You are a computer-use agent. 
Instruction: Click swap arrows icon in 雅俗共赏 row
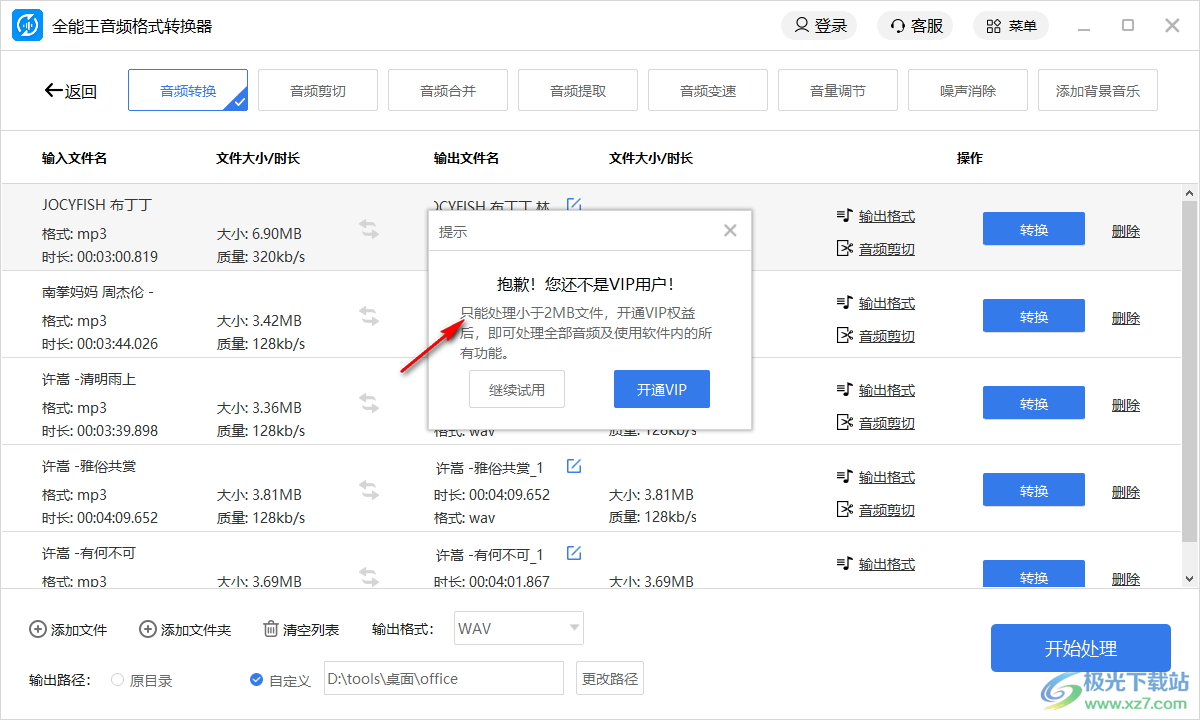[369, 490]
